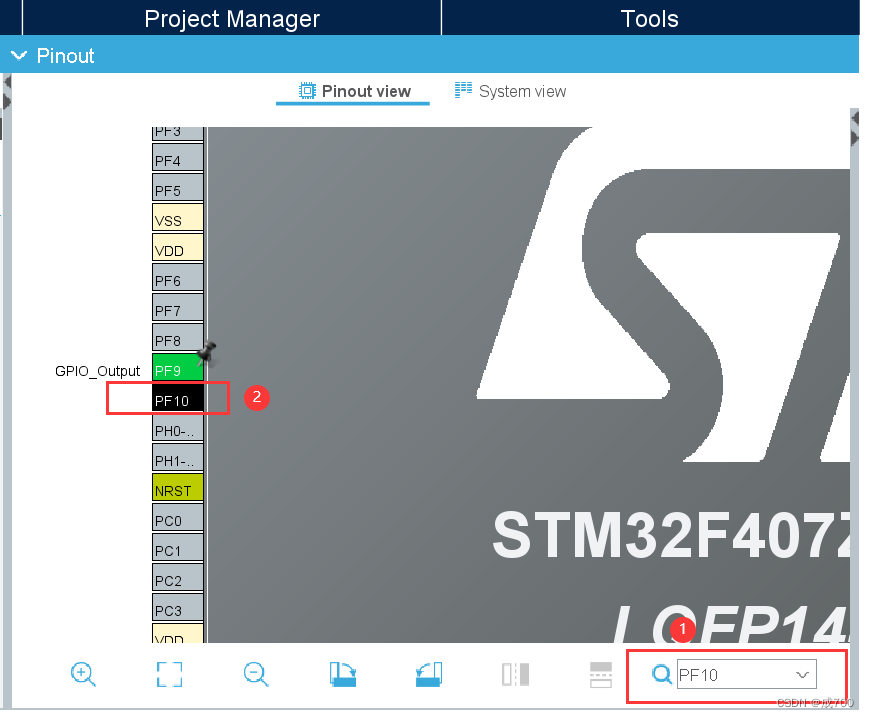Click the GPIO_Output label beside PF9
This screenshot has width=869, height=718.
tap(98, 371)
